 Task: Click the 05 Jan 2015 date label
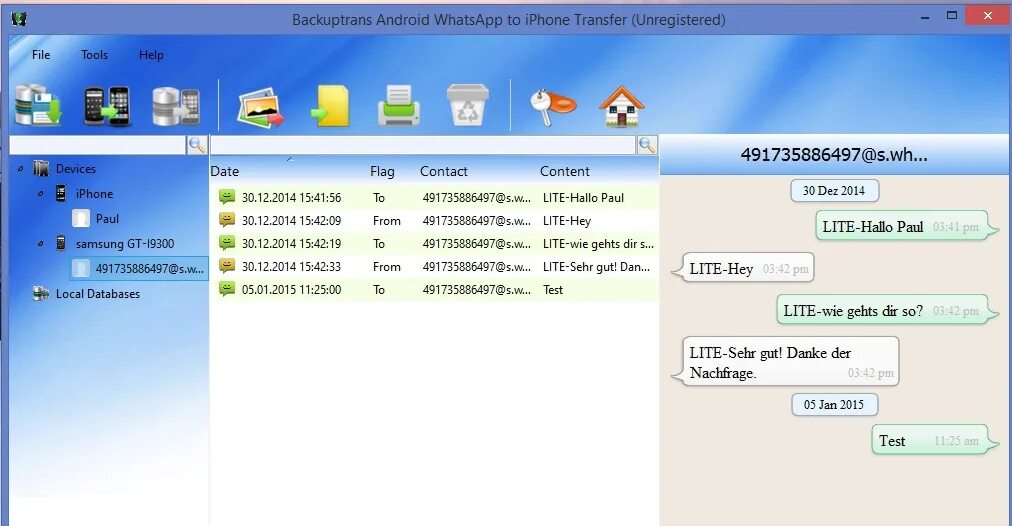tap(834, 405)
